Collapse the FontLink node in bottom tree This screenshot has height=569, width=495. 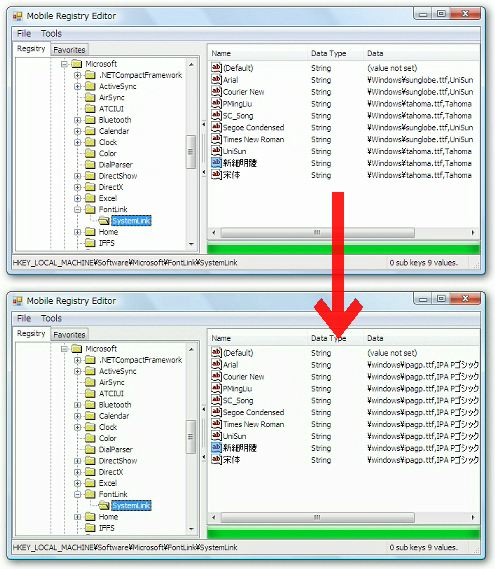coord(77,494)
